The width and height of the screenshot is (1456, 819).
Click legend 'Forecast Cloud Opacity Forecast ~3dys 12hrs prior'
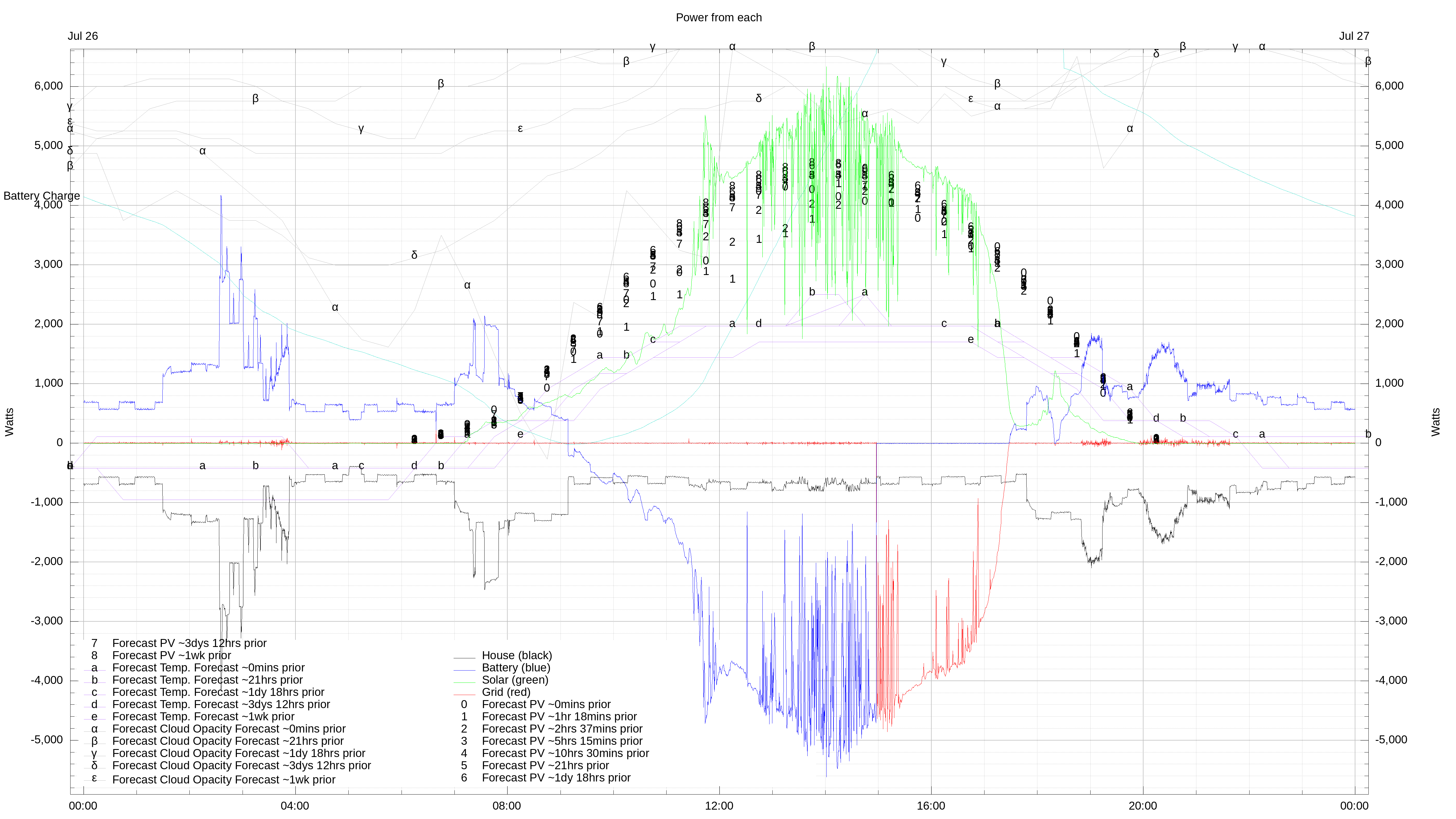pyautogui.click(x=241, y=765)
